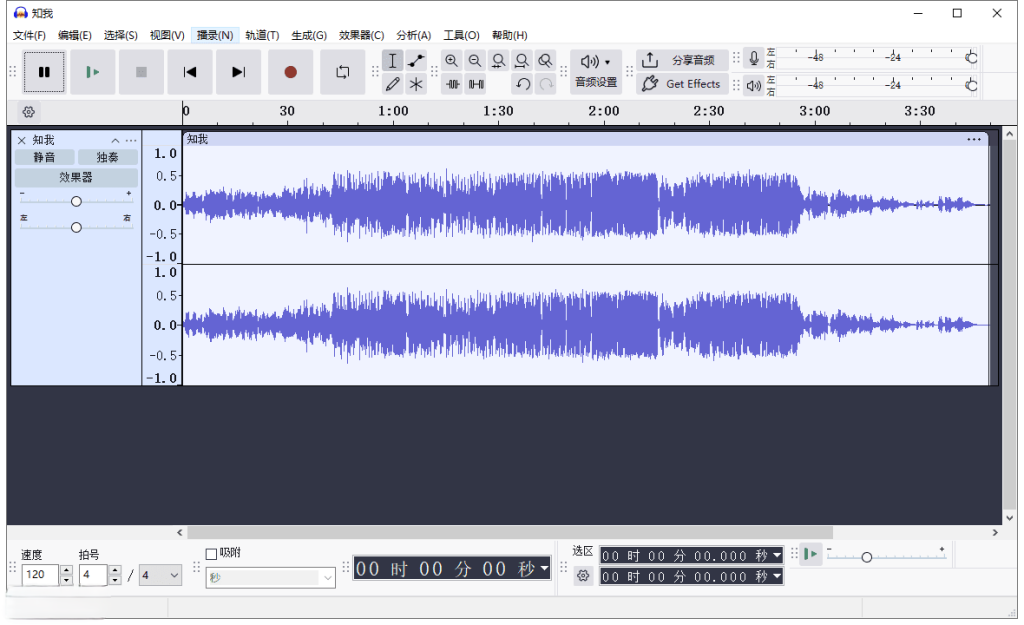Enable the 吸附 snap checkbox
This screenshot has height=625, width=1024.
(211, 554)
